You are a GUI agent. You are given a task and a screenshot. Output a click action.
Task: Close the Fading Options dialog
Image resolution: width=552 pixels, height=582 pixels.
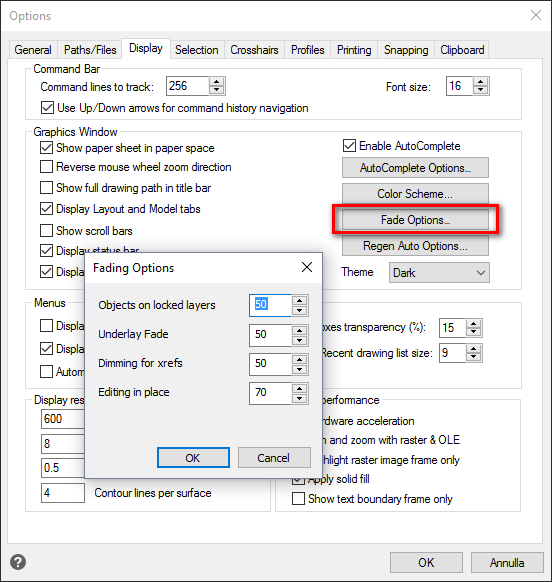pyautogui.click(x=307, y=267)
